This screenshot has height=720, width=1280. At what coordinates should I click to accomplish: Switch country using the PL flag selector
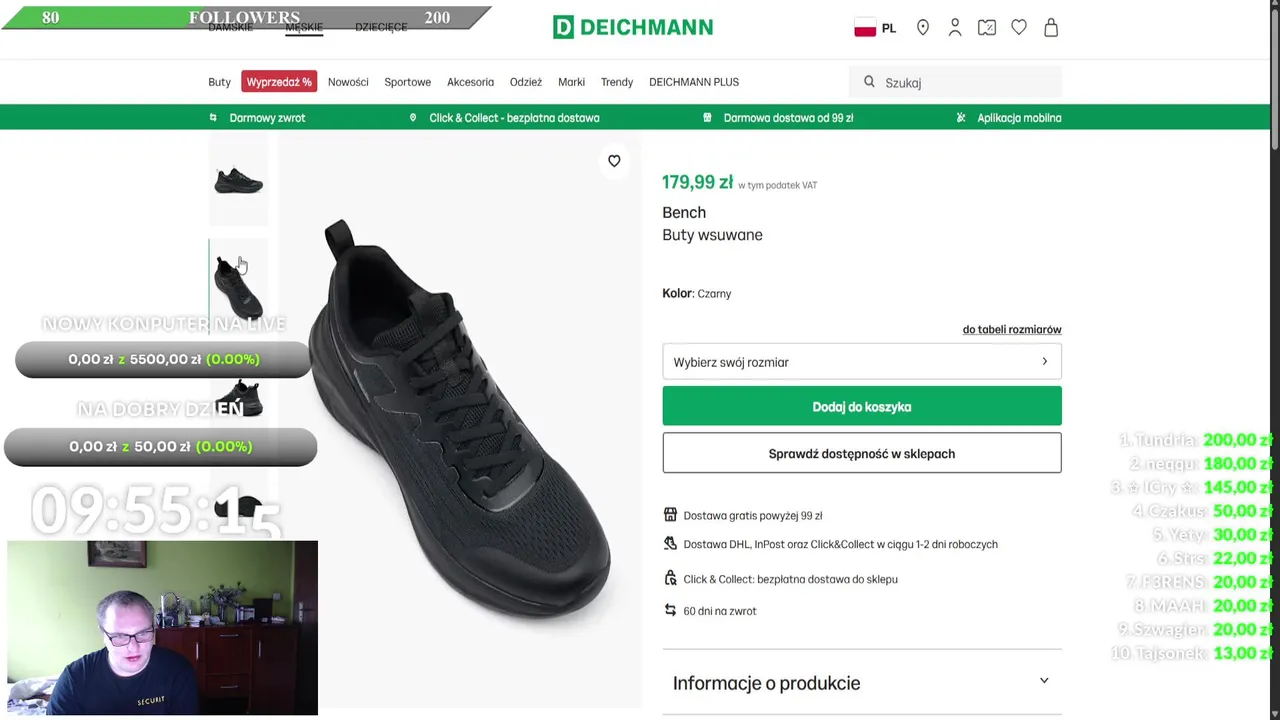pos(875,28)
